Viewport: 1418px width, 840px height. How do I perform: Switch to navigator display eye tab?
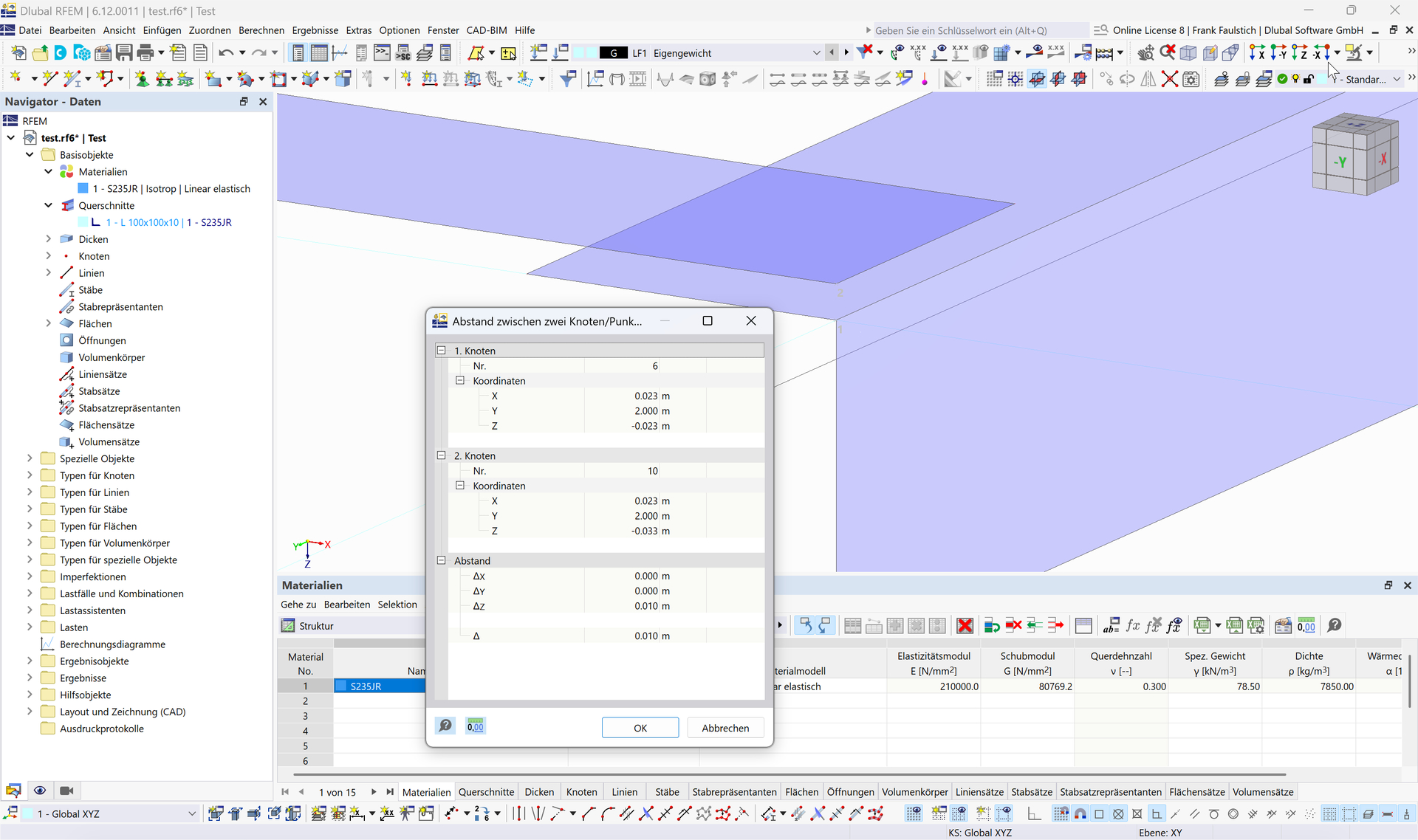(40, 791)
